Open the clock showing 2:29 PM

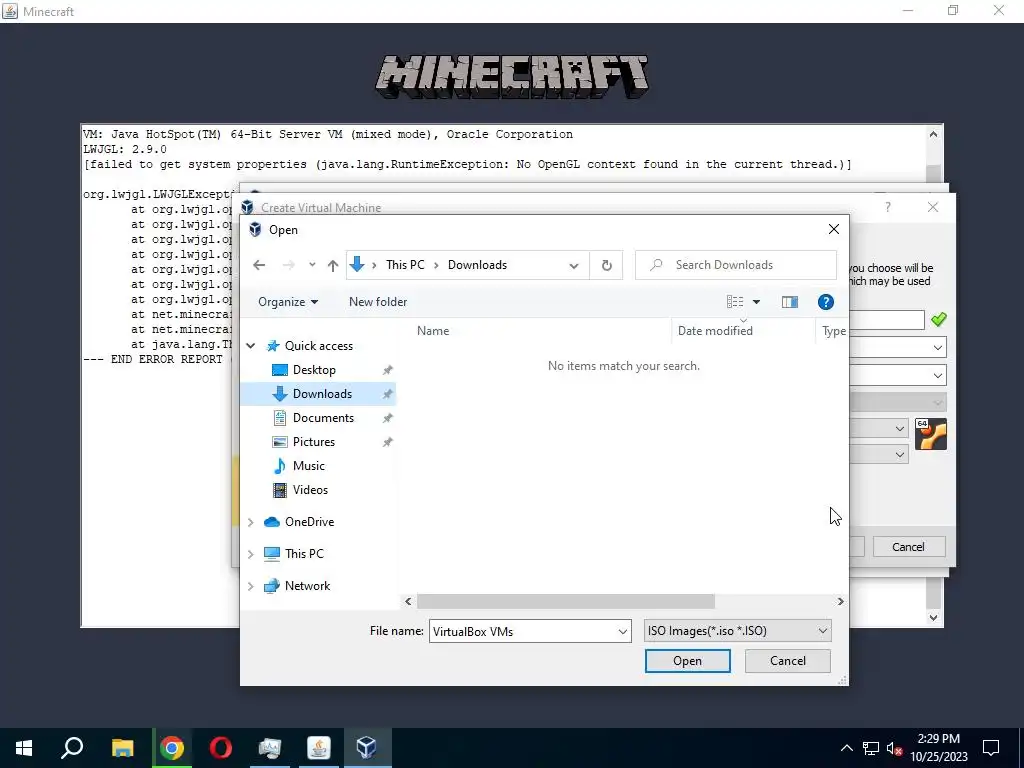pyautogui.click(x=938, y=748)
